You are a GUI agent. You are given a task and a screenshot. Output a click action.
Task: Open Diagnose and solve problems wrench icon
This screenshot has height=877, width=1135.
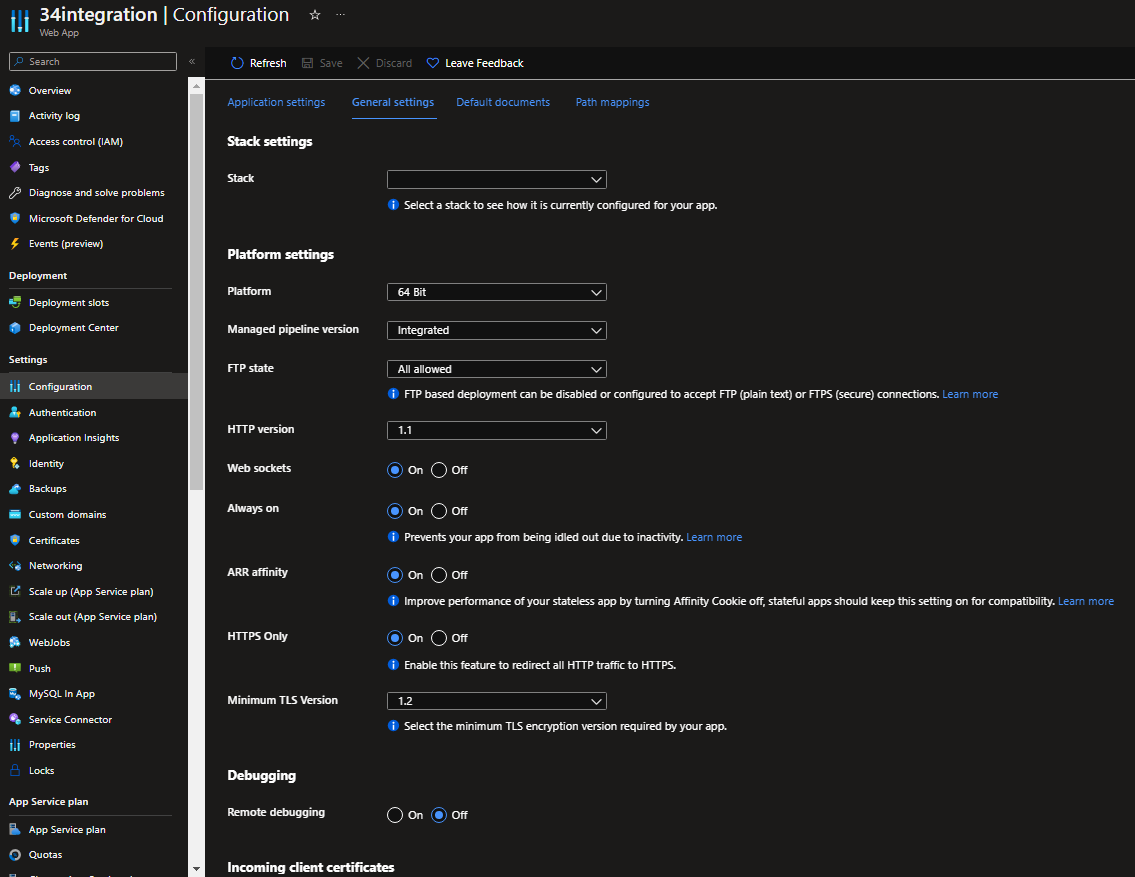(14, 192)
